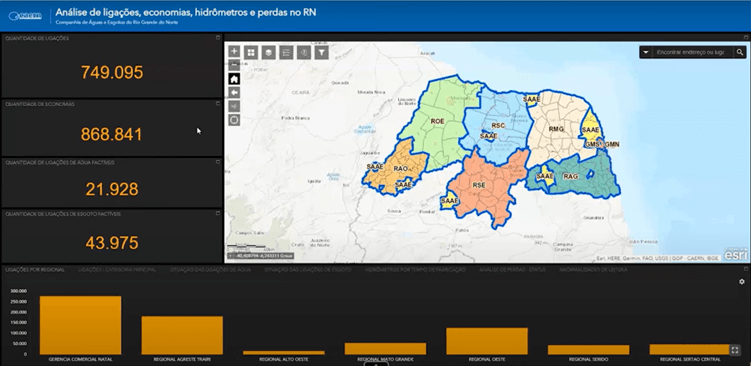The image size is (751, 366).
Task: Go to previous map extent arrow
Action: [234, 92]
